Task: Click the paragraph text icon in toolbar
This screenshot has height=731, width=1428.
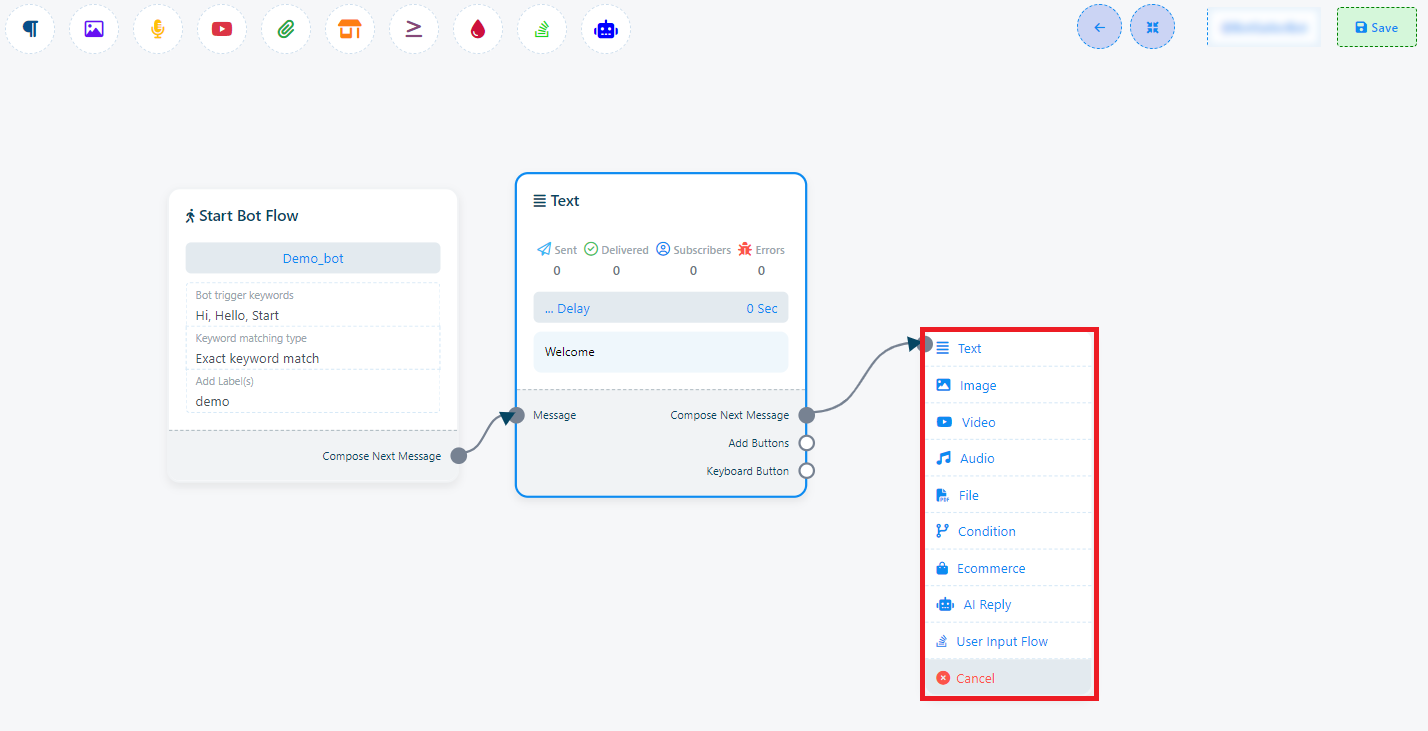Action: tap(31, 29)
